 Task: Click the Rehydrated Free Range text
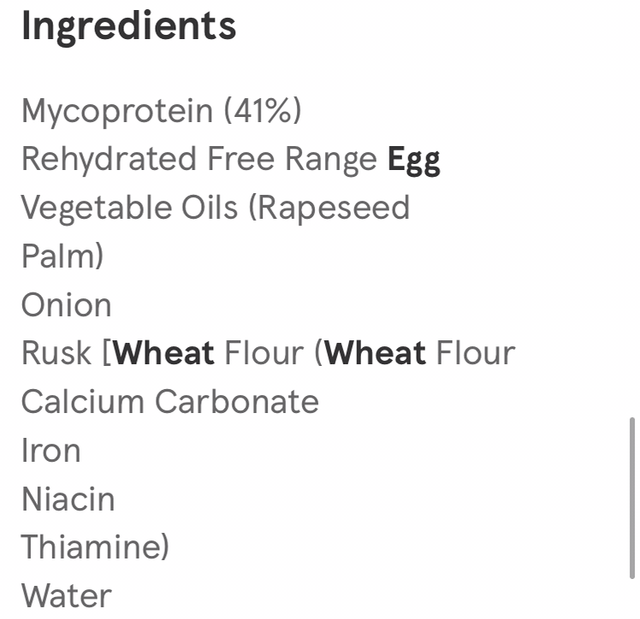pos(198,159)
